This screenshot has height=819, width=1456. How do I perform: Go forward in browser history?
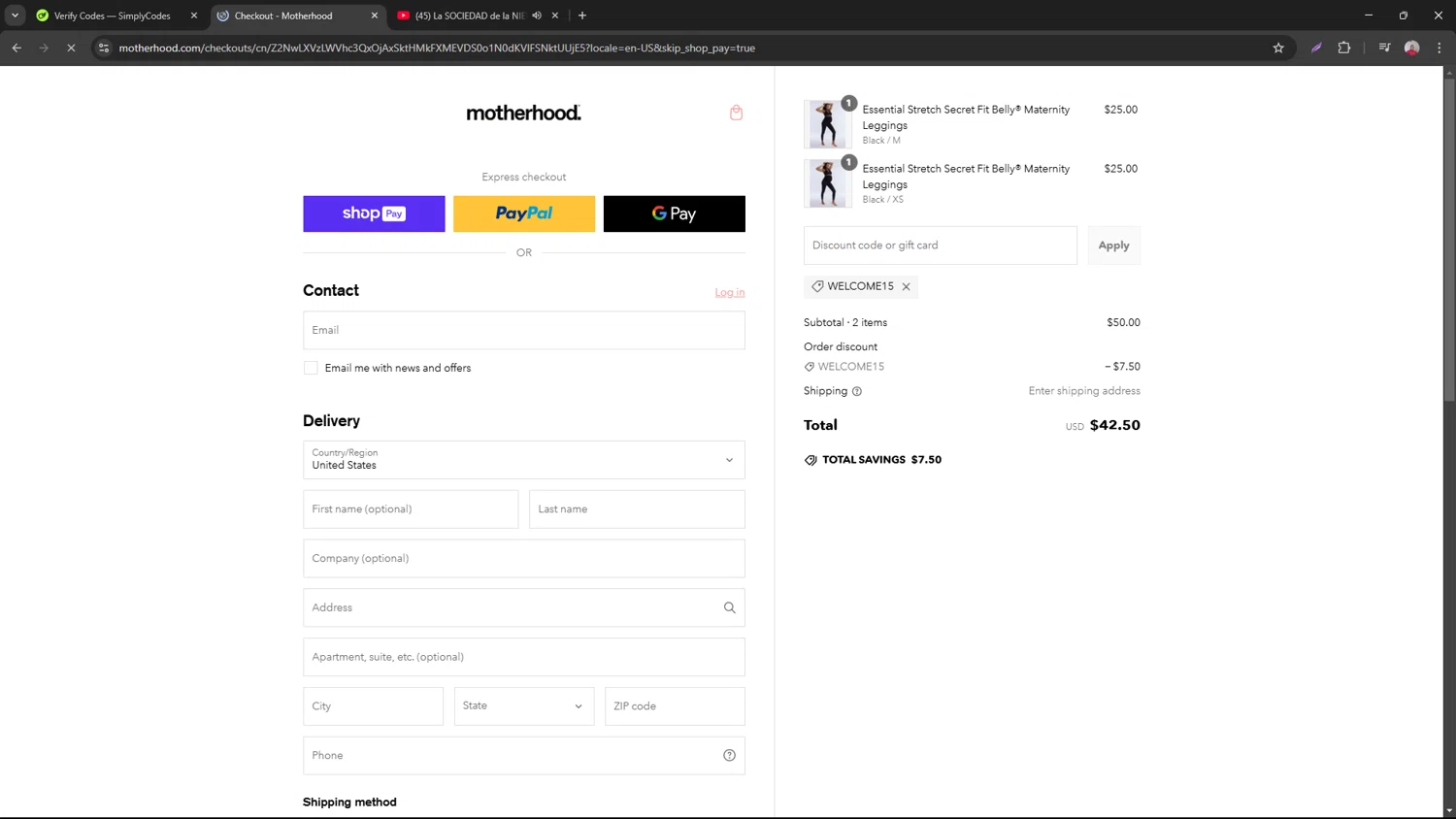tap(44, 48)
